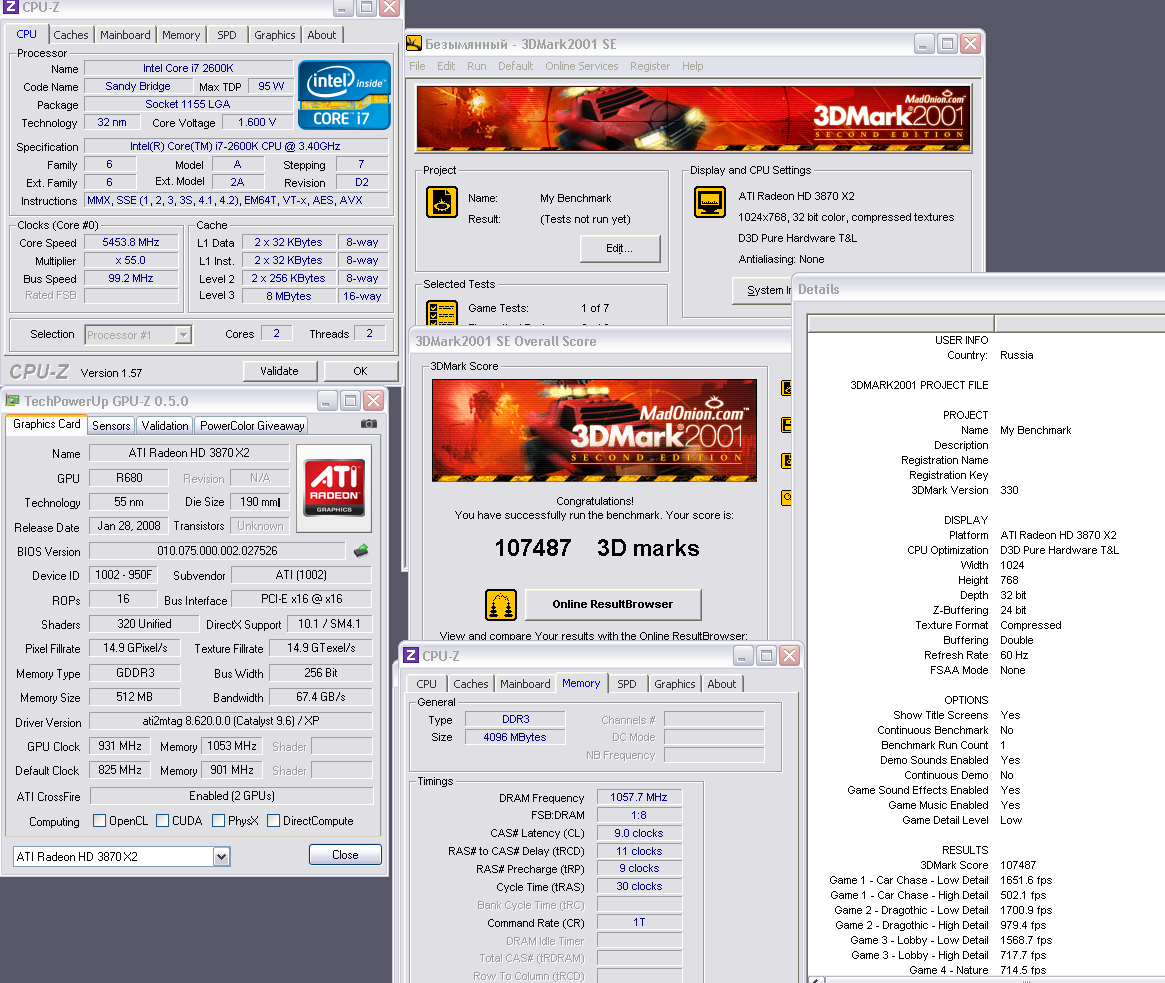The image size is (1165, 983).
Task: Click the 3DMark2001 SE title bar icon
Action: coord(414,44)
